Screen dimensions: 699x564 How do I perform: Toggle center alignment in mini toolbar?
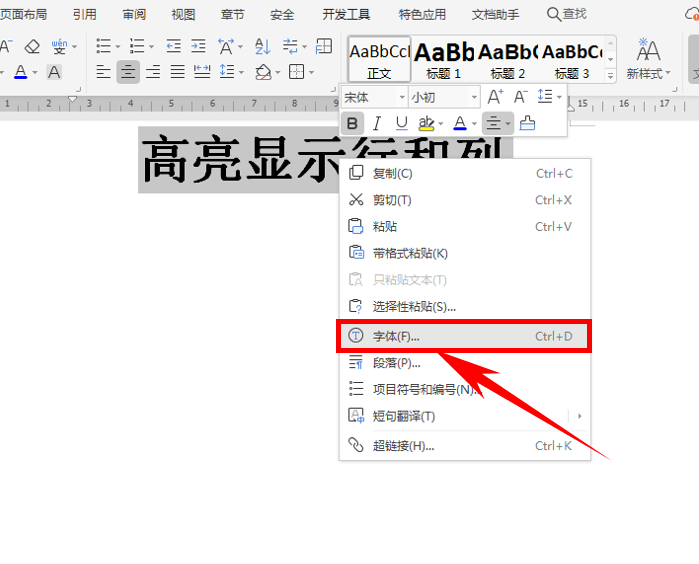pyautogui.click(x=493, y=123)
